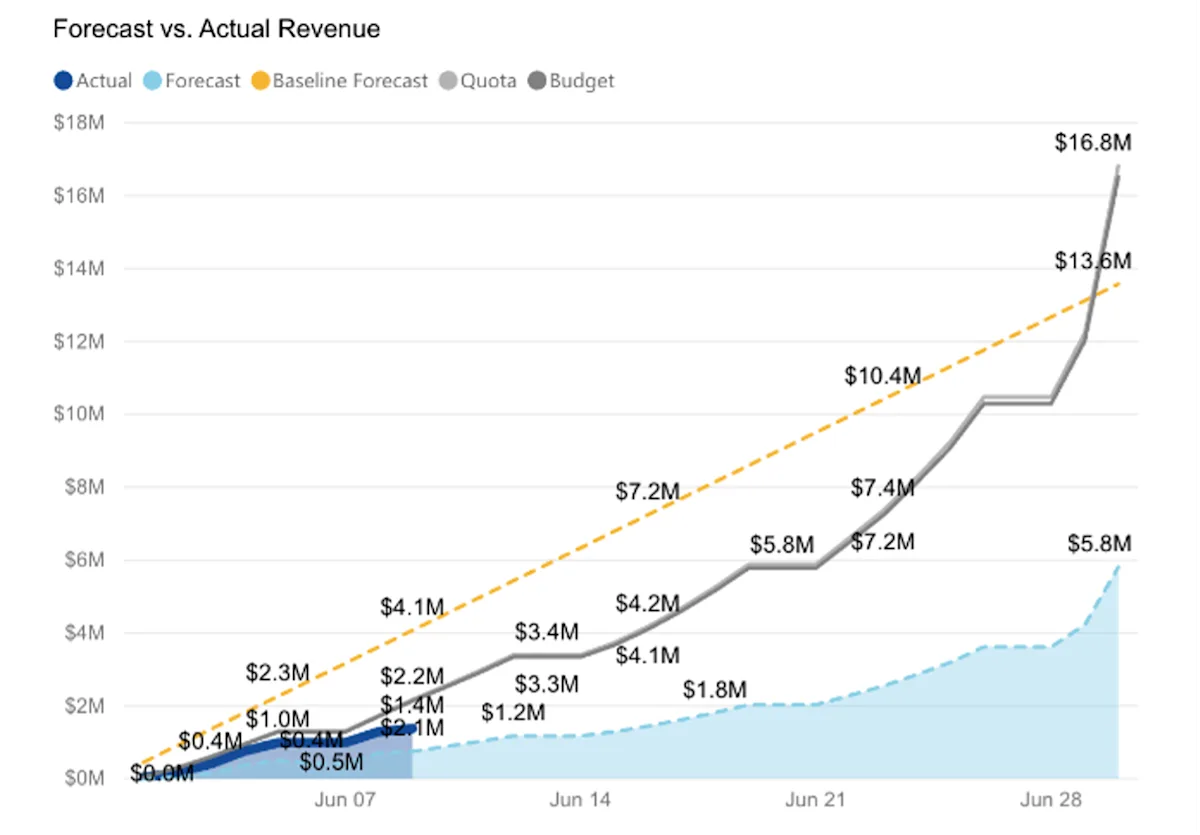Select the Actual legend label
The width and height of the screenshot is (1200, 835).
(104, 81)
